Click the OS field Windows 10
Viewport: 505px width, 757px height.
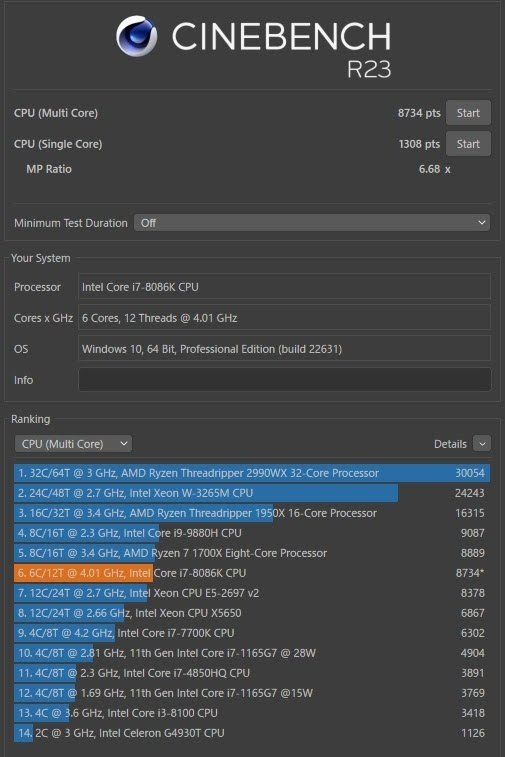(x=284, y=349)
